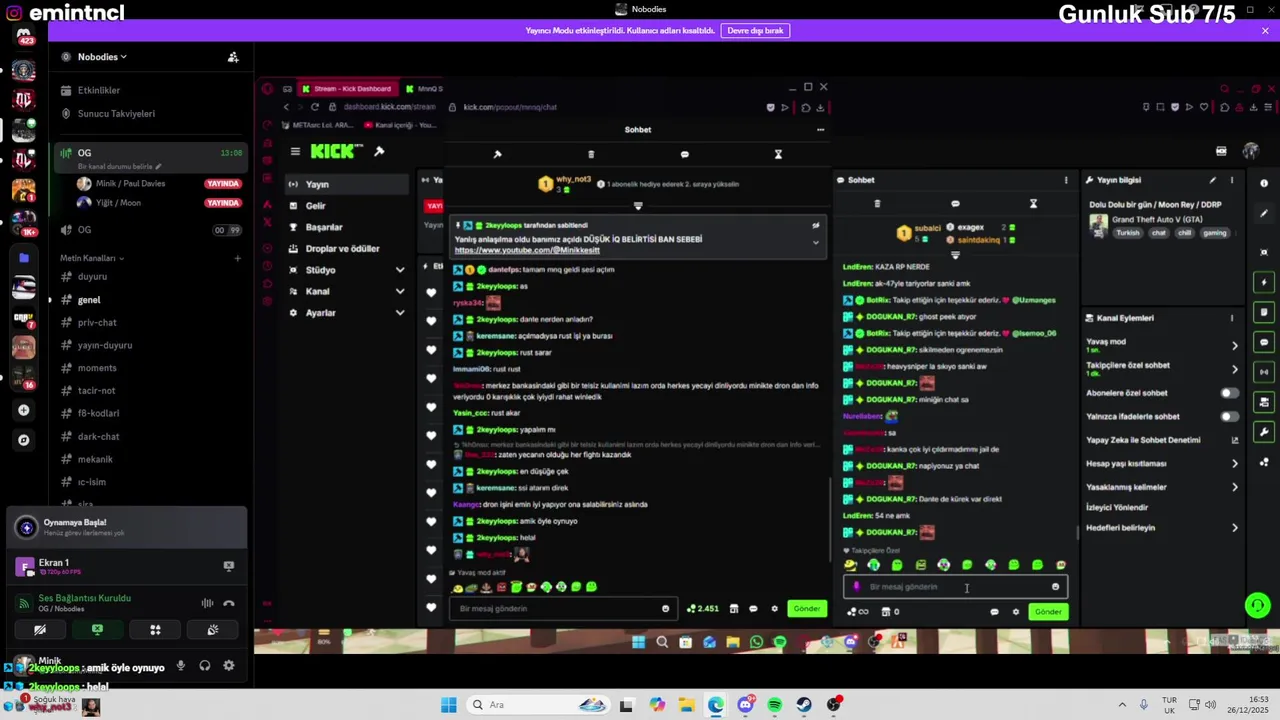Add a channel with the plus beside Metin Kanalları

coord(237,258)
